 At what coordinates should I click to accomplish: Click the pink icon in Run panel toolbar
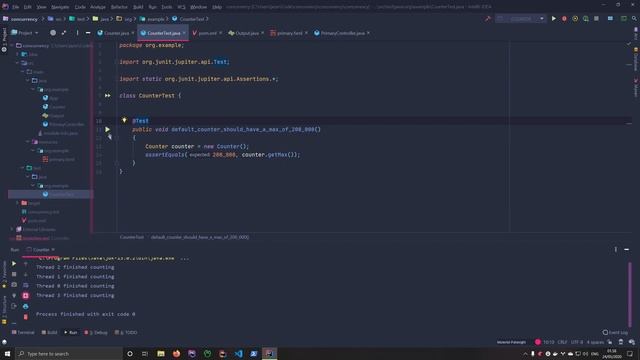[x=25, y=295]
